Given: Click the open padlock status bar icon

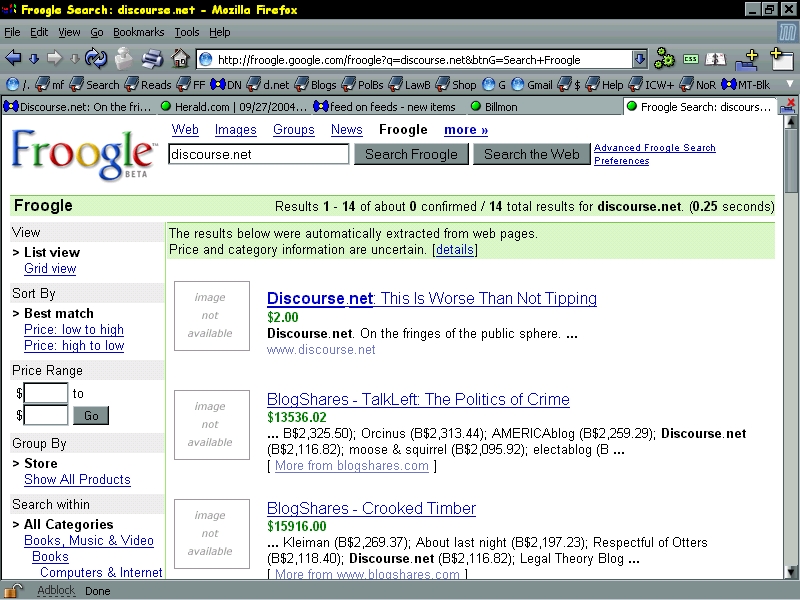Looking at the screenshot, I should coord(14,590).
